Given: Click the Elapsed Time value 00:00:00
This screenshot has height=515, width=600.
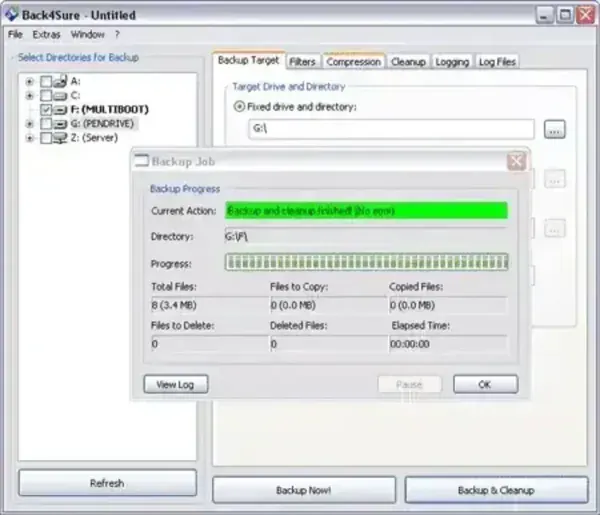Looking at the screenshot, I should point(410,344).
